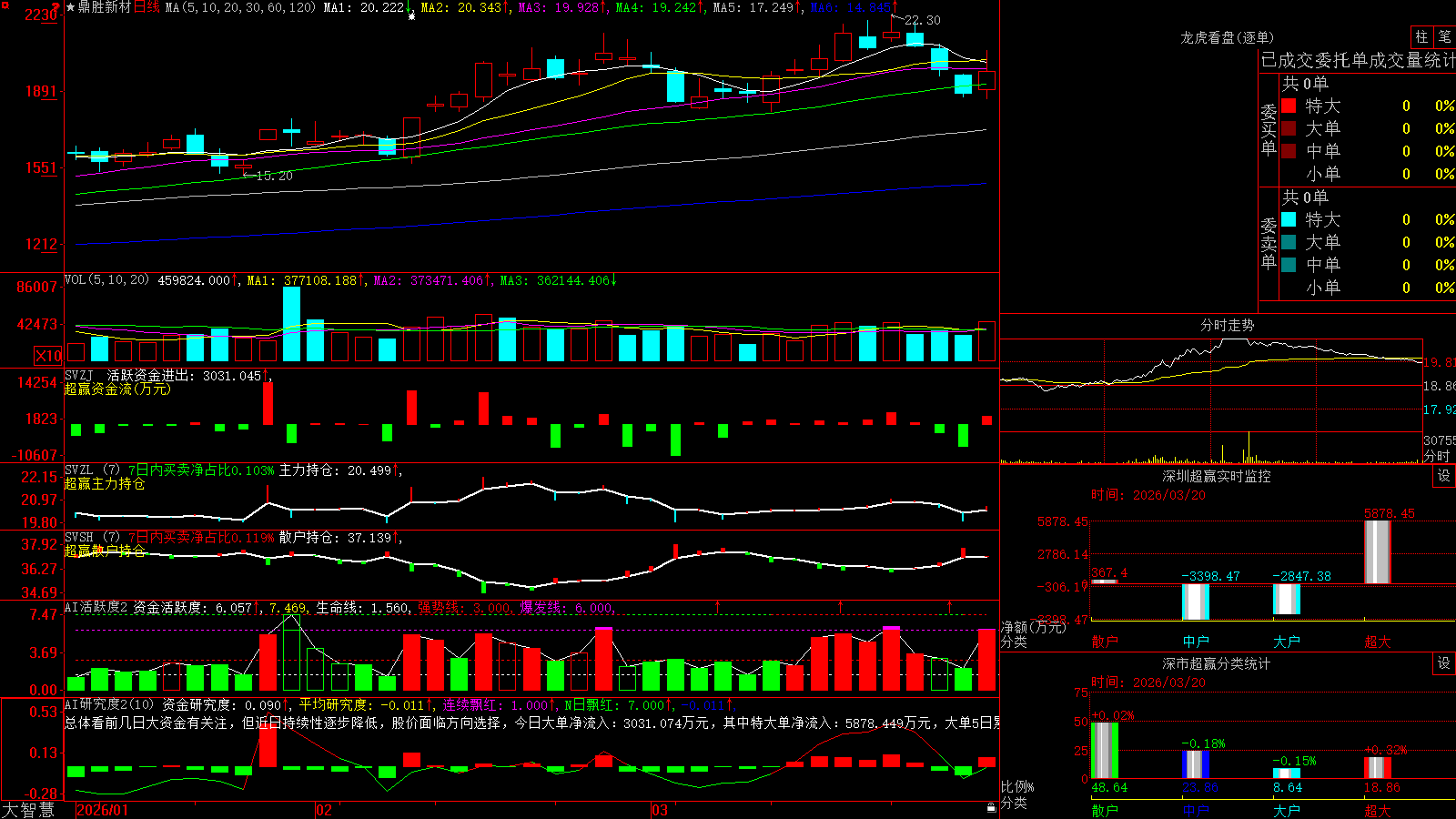The height and width of the screenshot is (819, 1456).
Task: Click the 03 month marker on the time axis
Action: coord(660,810)
